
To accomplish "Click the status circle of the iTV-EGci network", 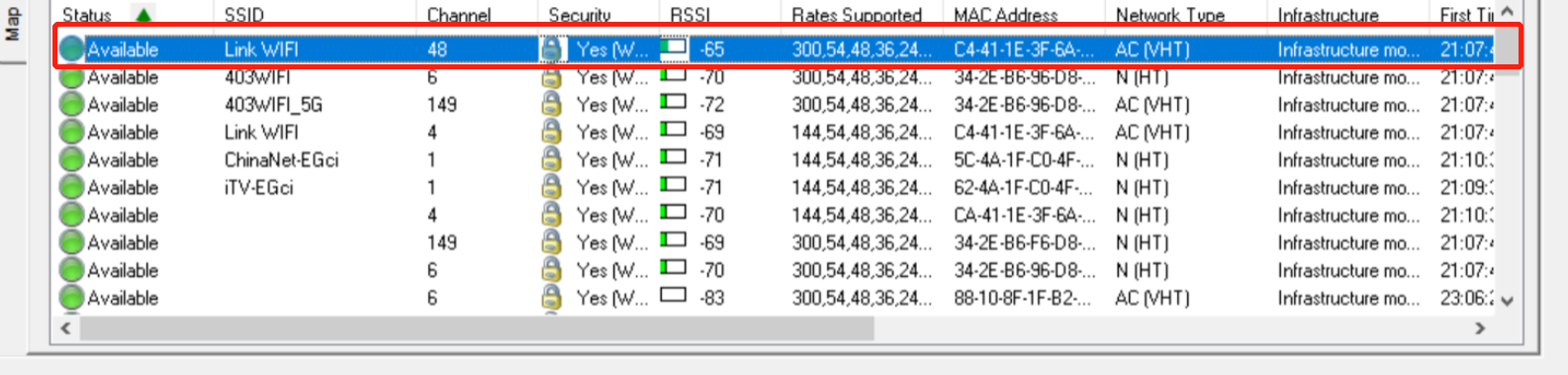I will click(x=71, y=188).
